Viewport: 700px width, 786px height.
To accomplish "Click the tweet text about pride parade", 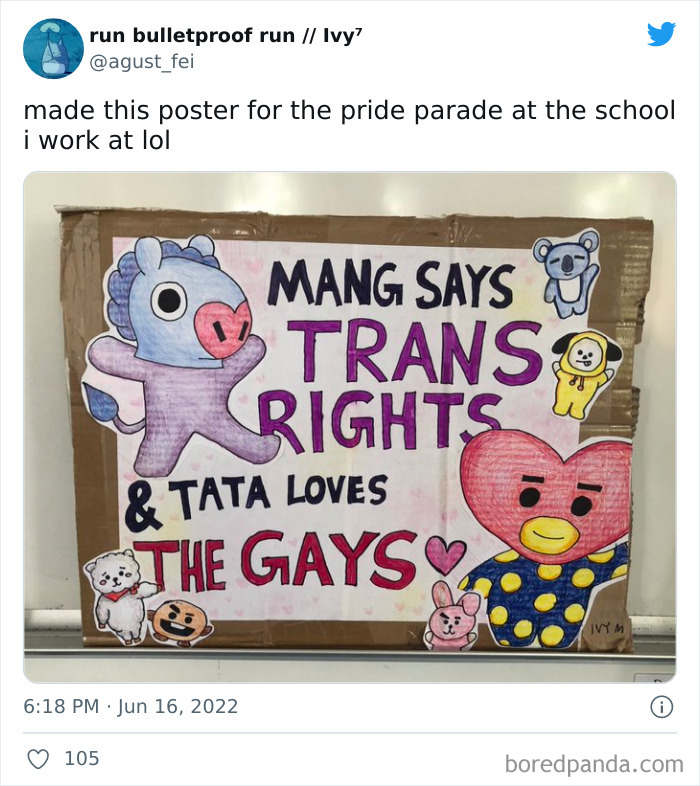I will tap(349, 125).
